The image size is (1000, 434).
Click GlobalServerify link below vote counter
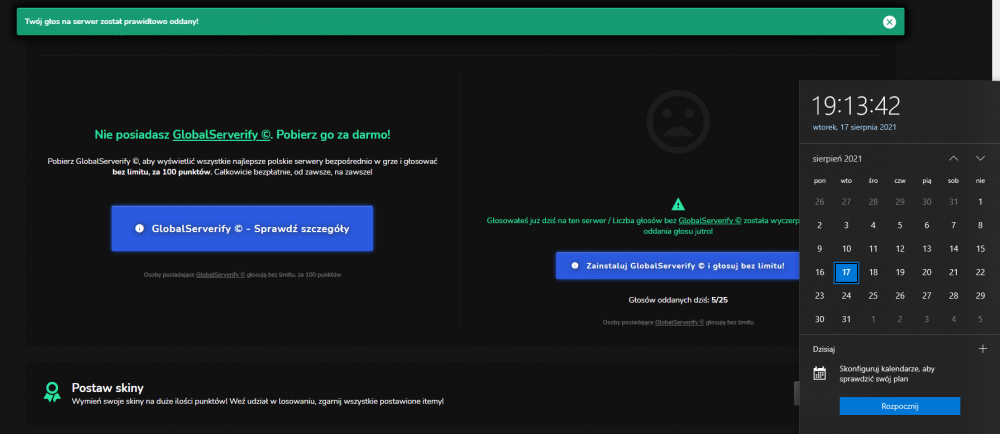tap(680, 322)
